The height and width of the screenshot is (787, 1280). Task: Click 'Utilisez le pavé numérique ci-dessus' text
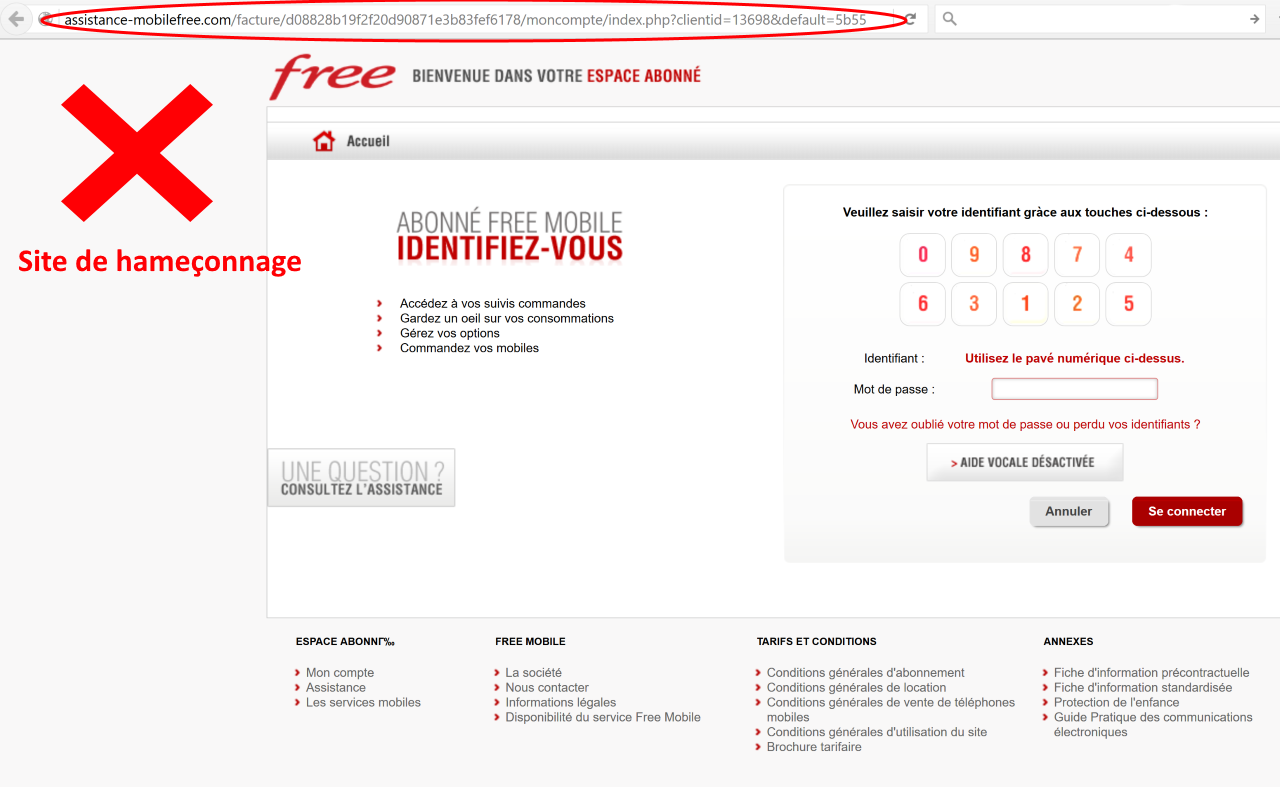pyautogui.click(x=1074, y=358)
